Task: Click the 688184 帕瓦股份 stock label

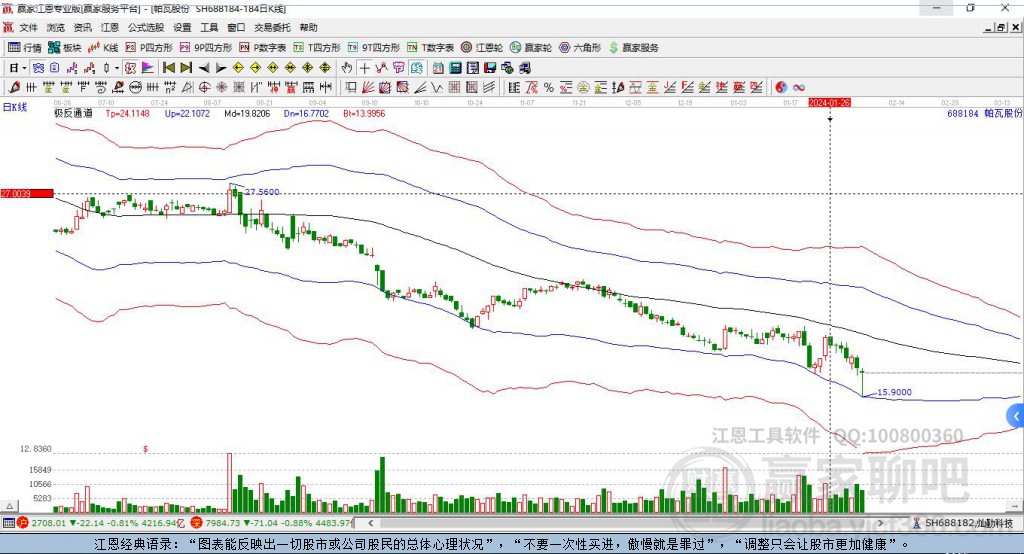Action: point(985,114)
